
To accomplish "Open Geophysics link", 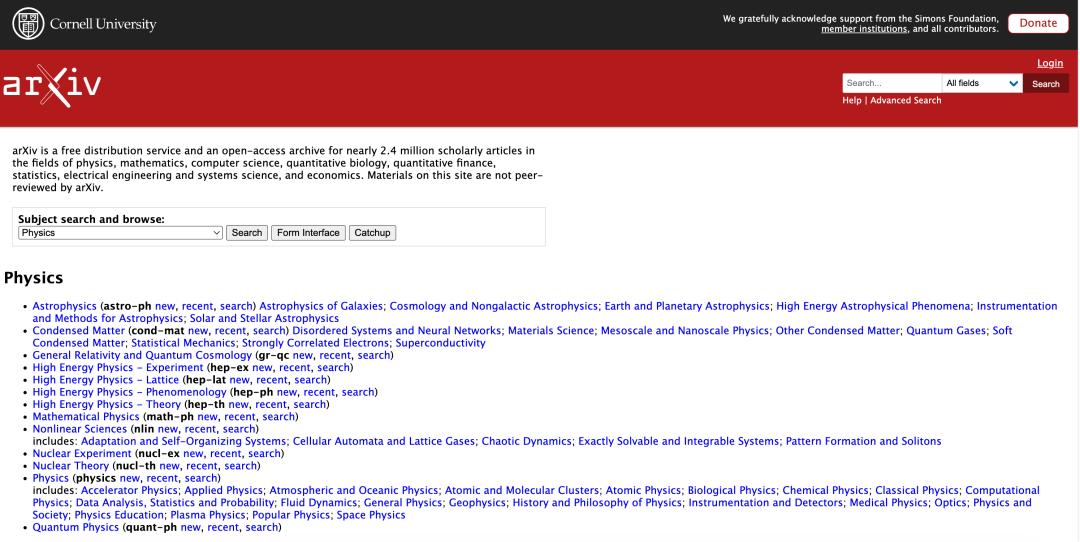I will coord(477,503).
